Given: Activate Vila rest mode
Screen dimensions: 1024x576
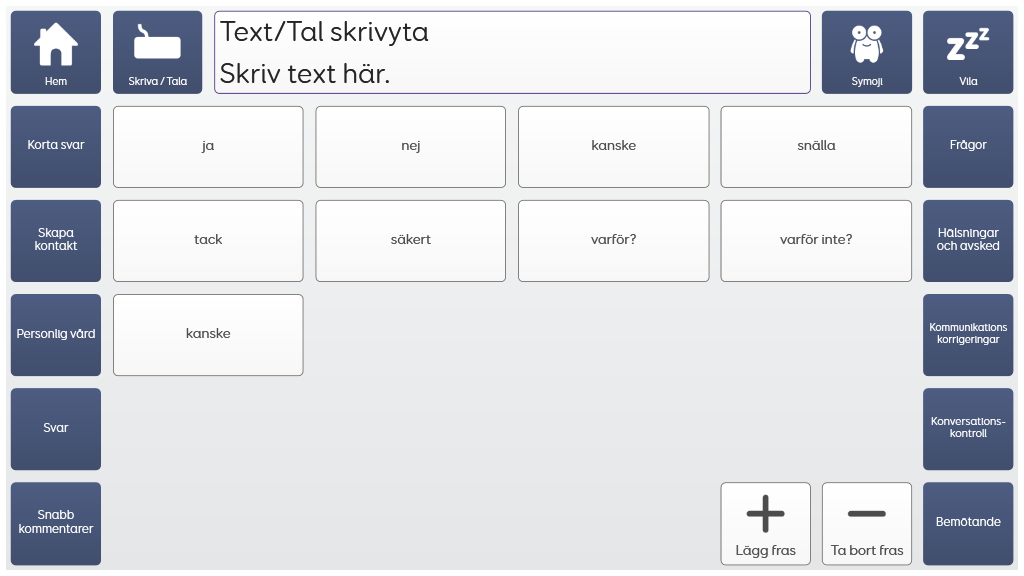Looking at the screenshot, I should 967,52.
